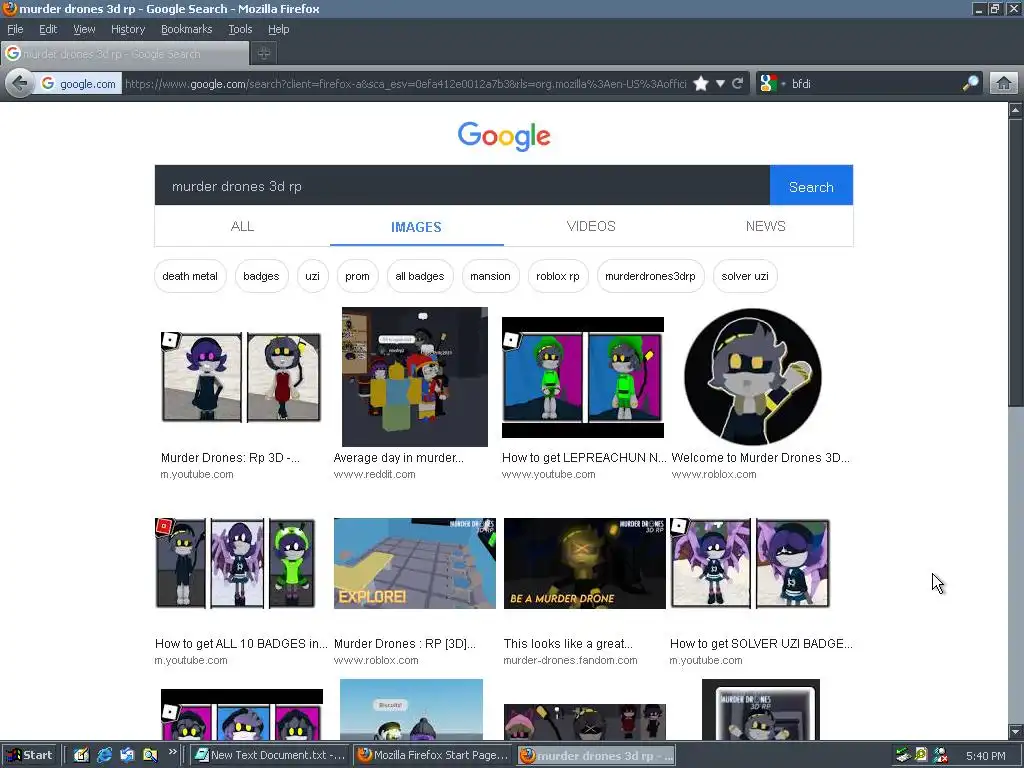Click the blue Search button

point(811,186)
